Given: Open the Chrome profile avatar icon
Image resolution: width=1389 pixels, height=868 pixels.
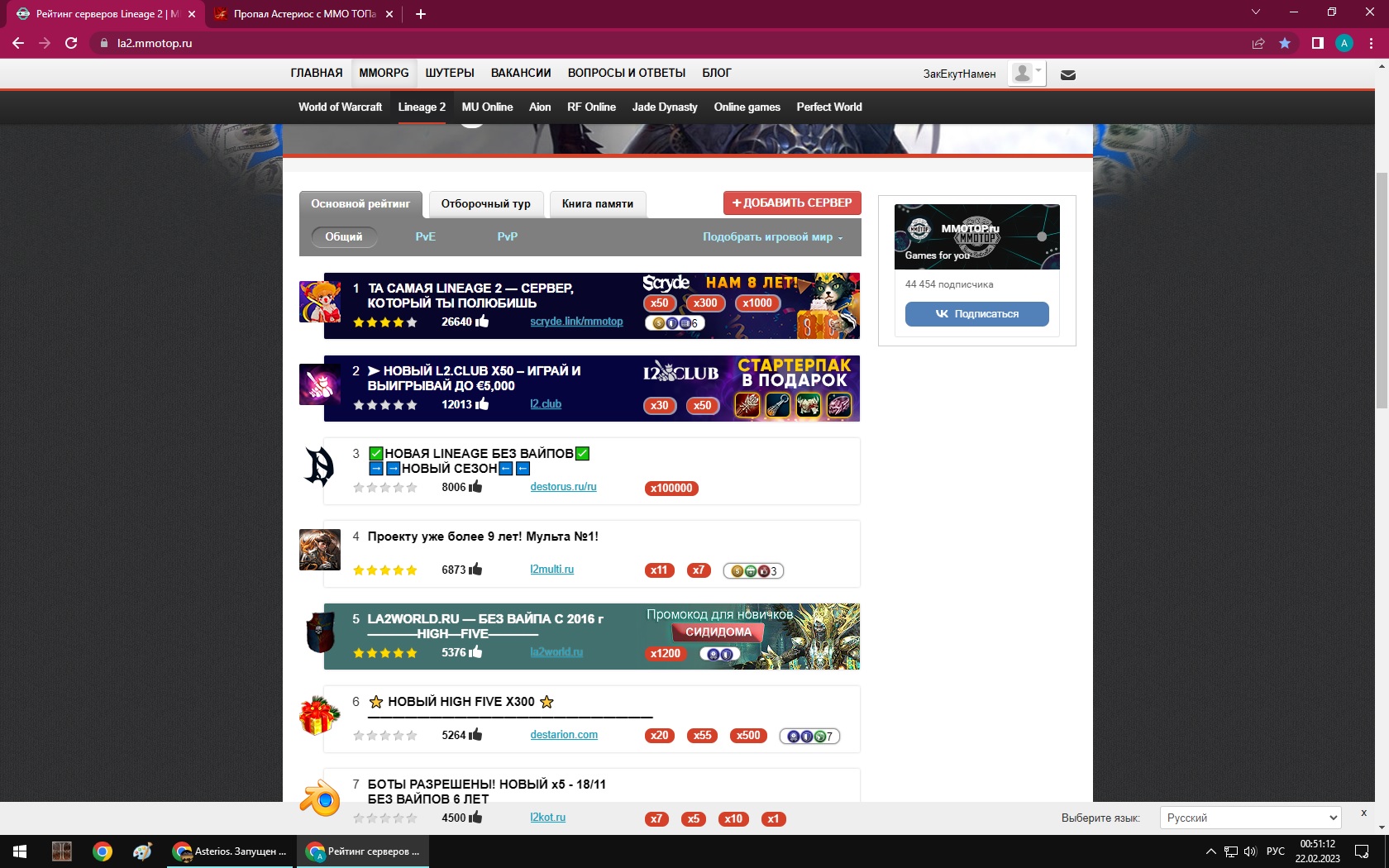Looking at the screenshot, I should (1344, 43).
